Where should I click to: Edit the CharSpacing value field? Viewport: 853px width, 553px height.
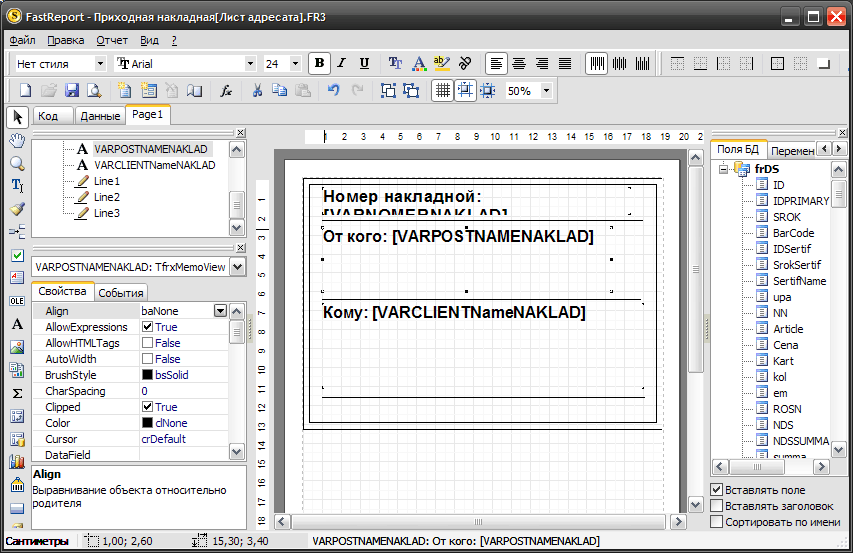point(184,391)
